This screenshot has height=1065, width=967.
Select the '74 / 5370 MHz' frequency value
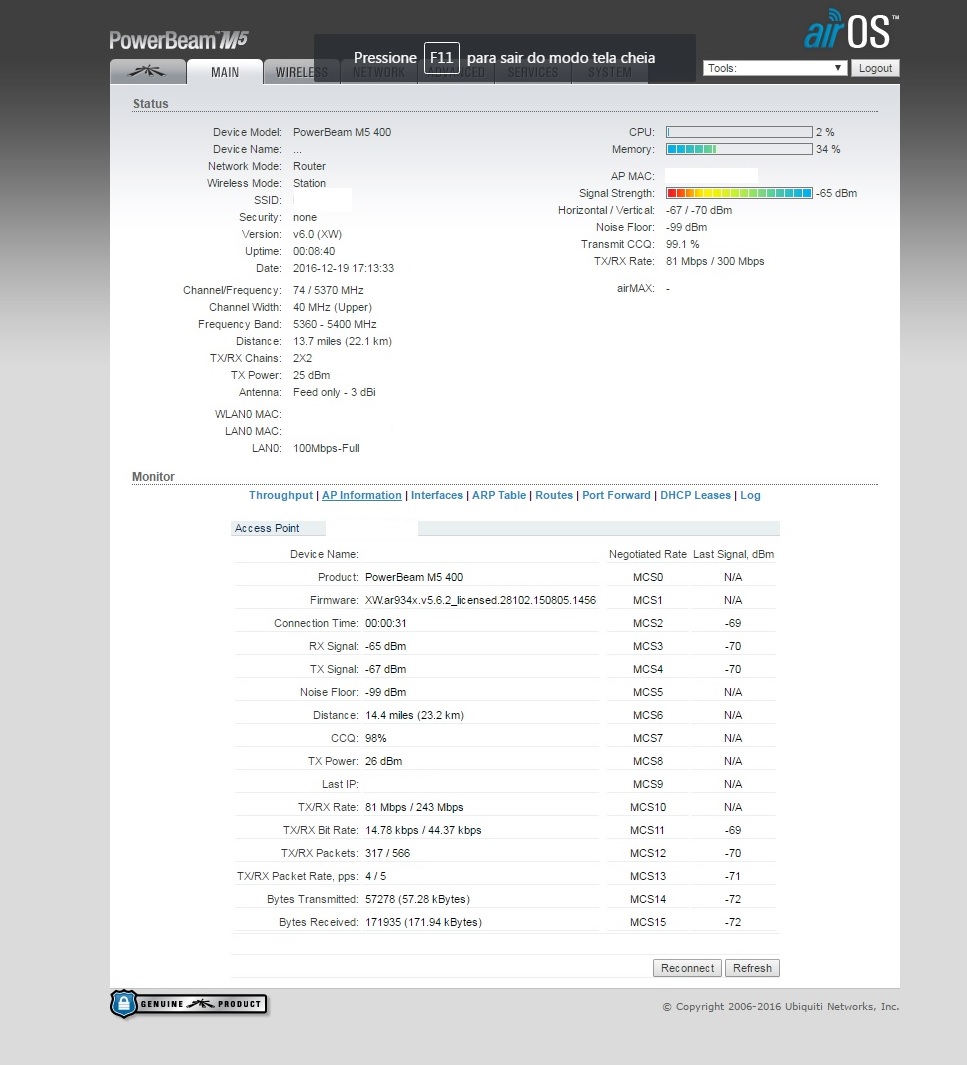[x=328, y=290]
